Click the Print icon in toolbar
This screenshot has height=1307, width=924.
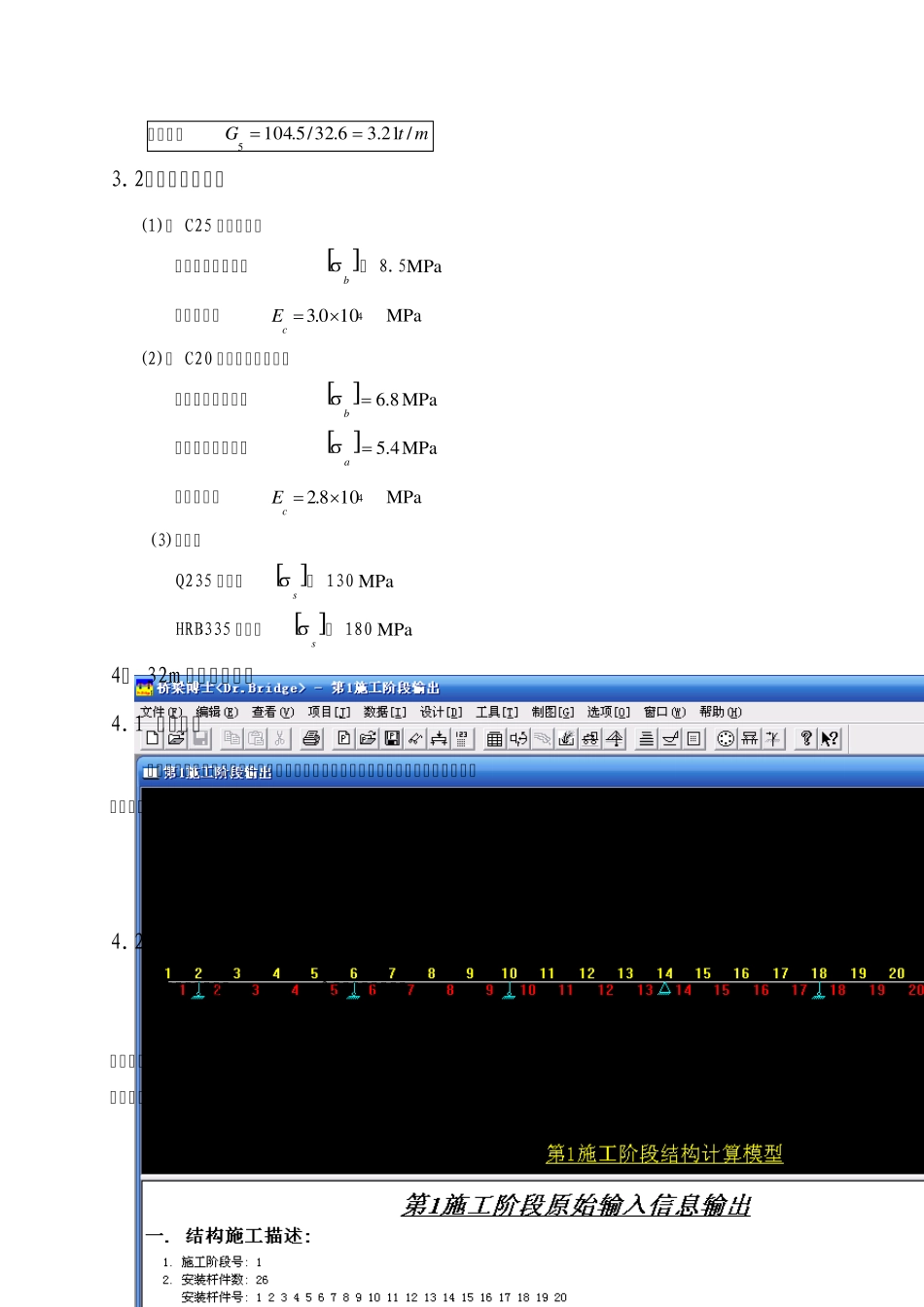pos(311,739)
